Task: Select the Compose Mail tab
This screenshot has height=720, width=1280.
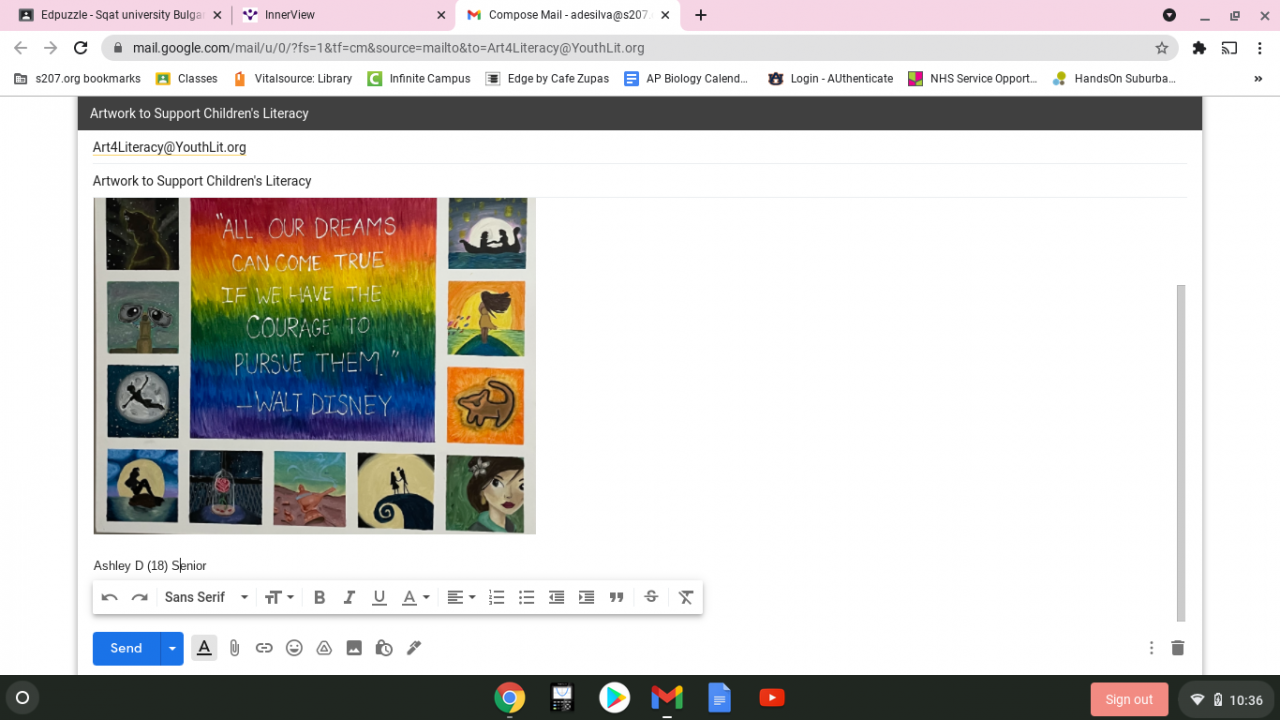Action: pos(568,15)
